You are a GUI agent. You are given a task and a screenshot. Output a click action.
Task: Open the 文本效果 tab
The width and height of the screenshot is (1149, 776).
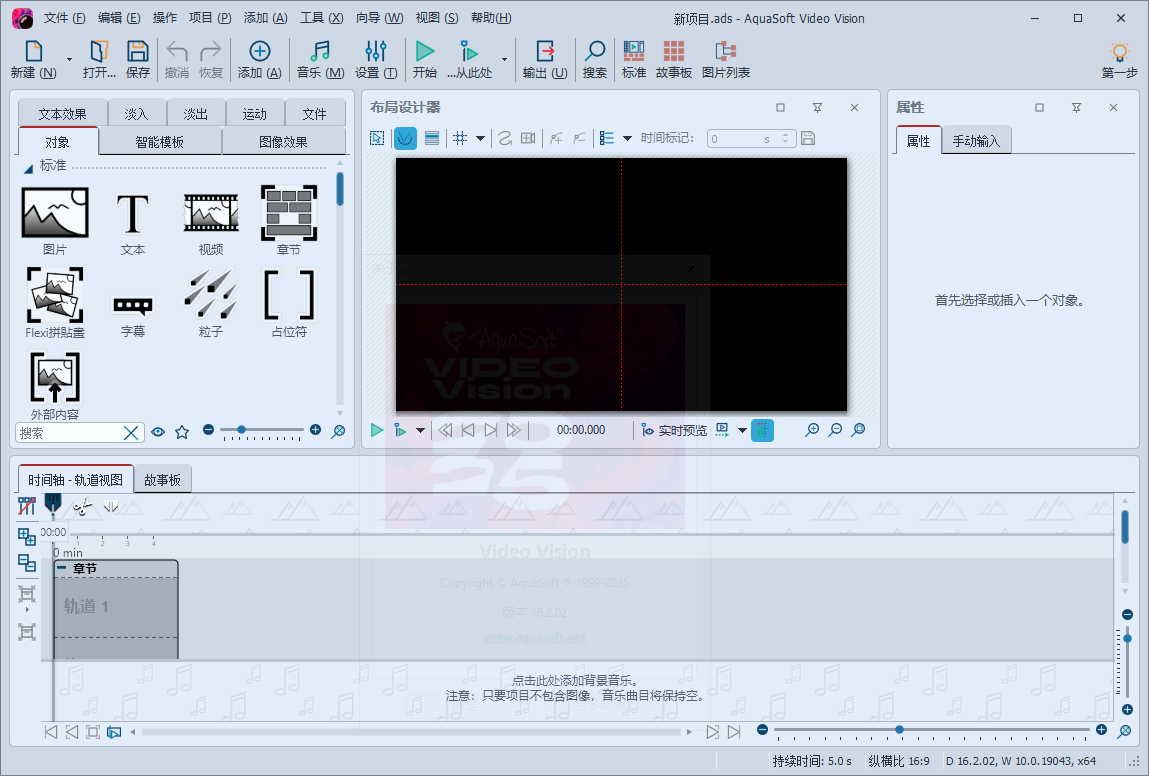(62, 114)
